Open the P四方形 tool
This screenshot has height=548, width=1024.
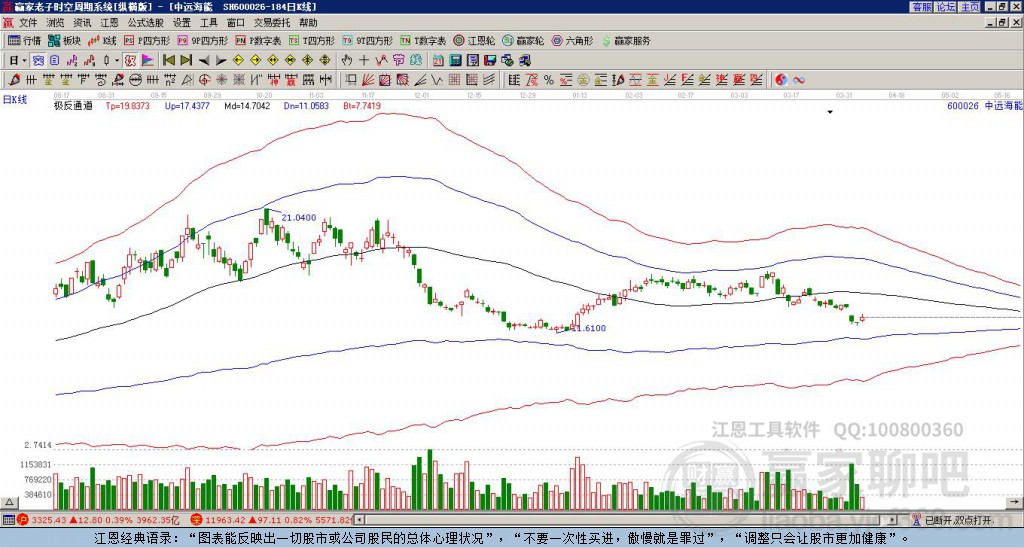(148, 40)
